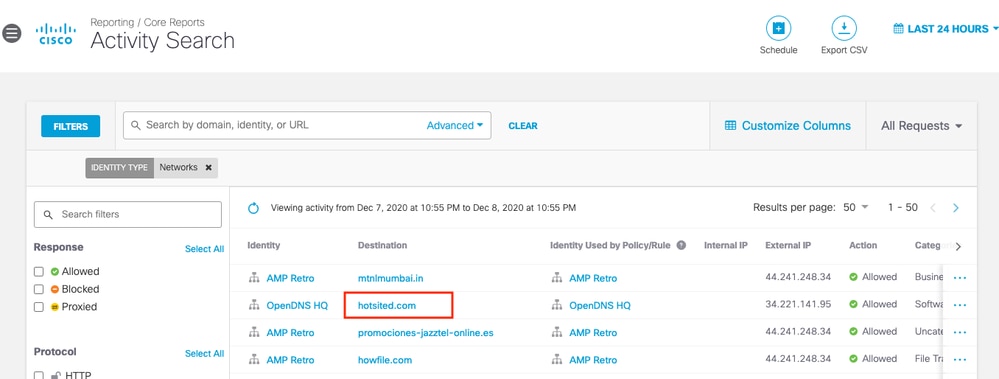Select All Response filters
999x379 pixels.
pyautogui.click(x=204, y=249)
